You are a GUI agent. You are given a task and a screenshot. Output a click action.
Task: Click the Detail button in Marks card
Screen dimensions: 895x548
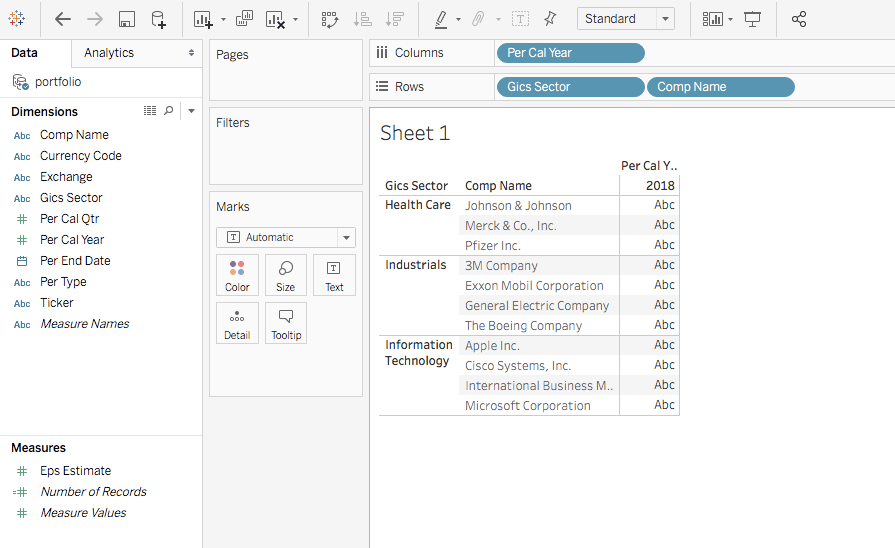pyautogui.click(x=237, y=323)
